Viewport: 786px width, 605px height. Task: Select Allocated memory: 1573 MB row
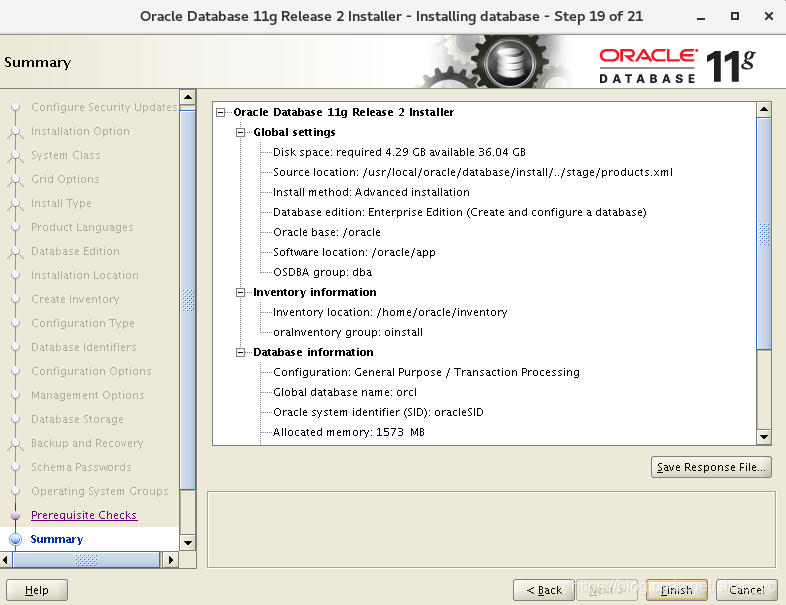(348, 432)
